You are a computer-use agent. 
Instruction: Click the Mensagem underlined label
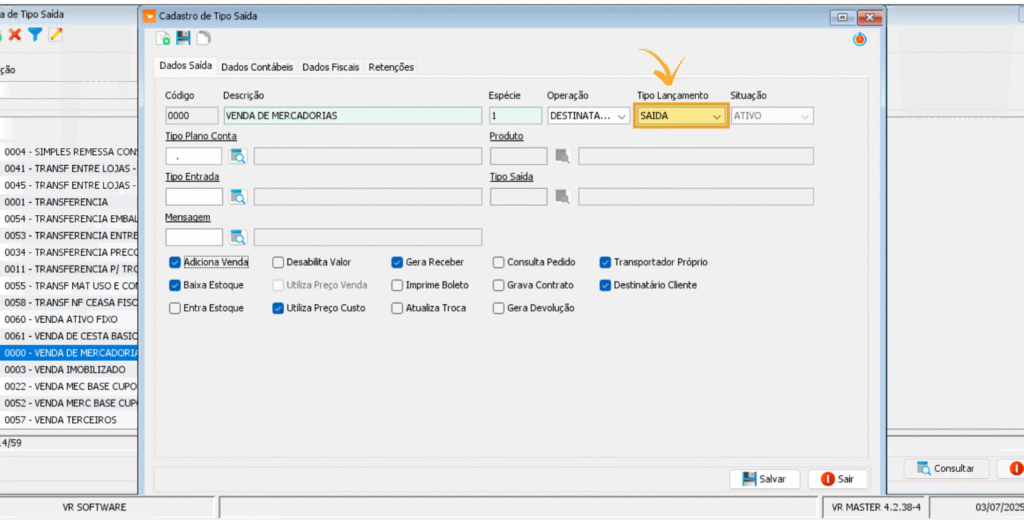(187, 217)
